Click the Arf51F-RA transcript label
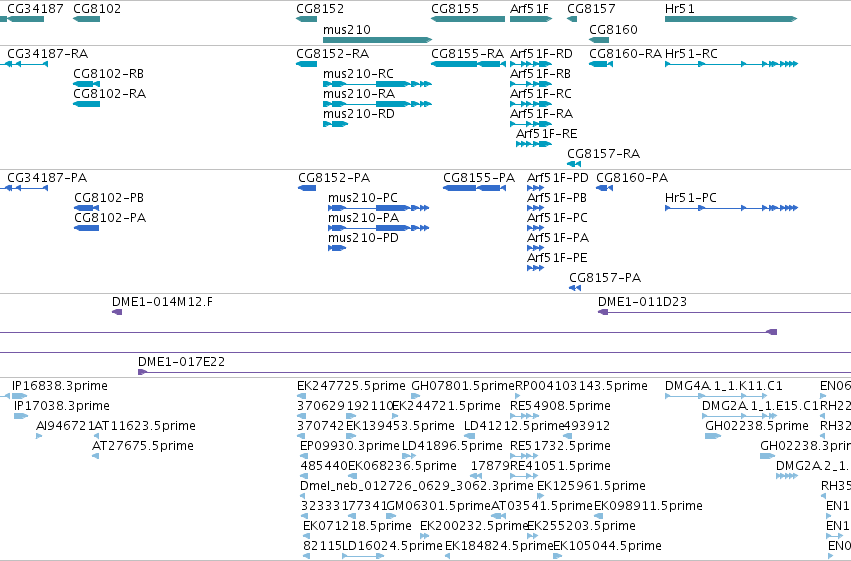 (541, 114)
